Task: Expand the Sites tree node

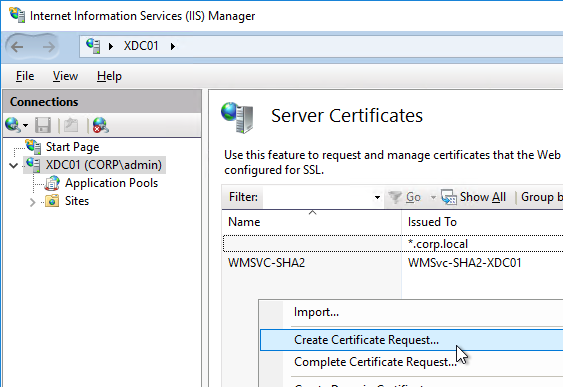Action: coord(32,202)
